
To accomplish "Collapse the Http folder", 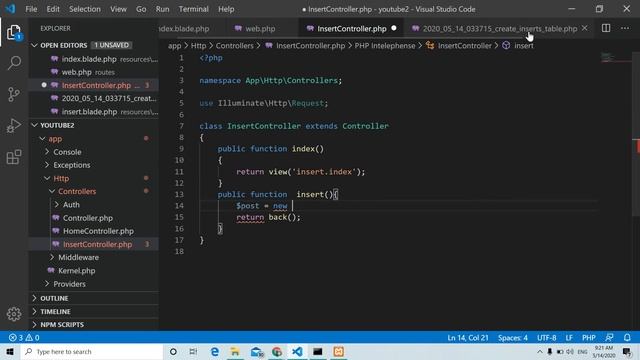I will (47, 178).
